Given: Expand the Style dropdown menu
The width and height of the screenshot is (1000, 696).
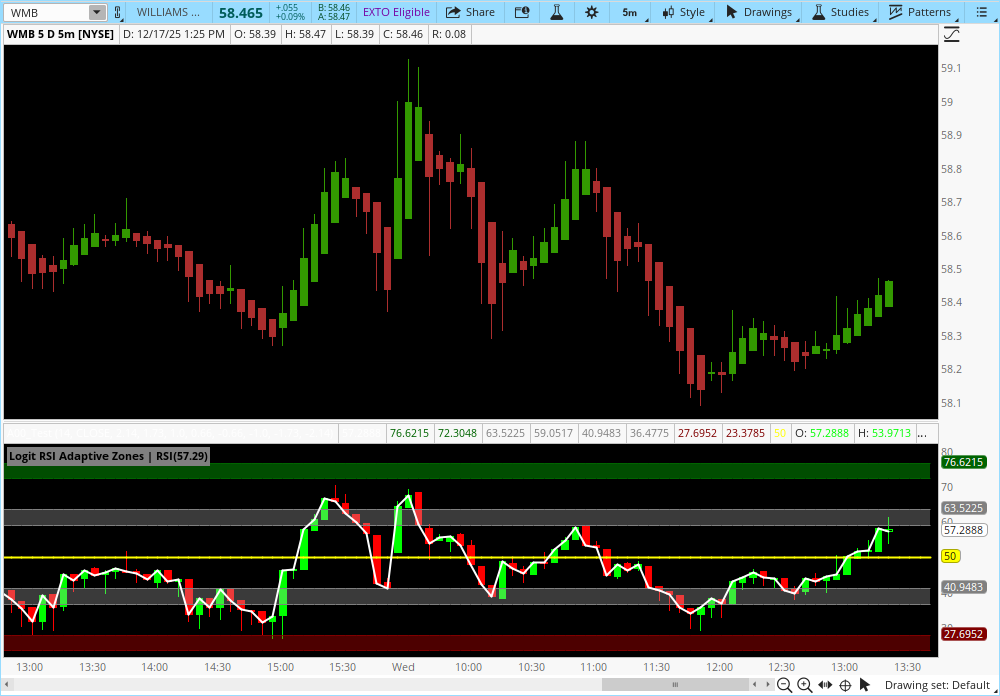Looking at the screenshot, I should [684, 12].
